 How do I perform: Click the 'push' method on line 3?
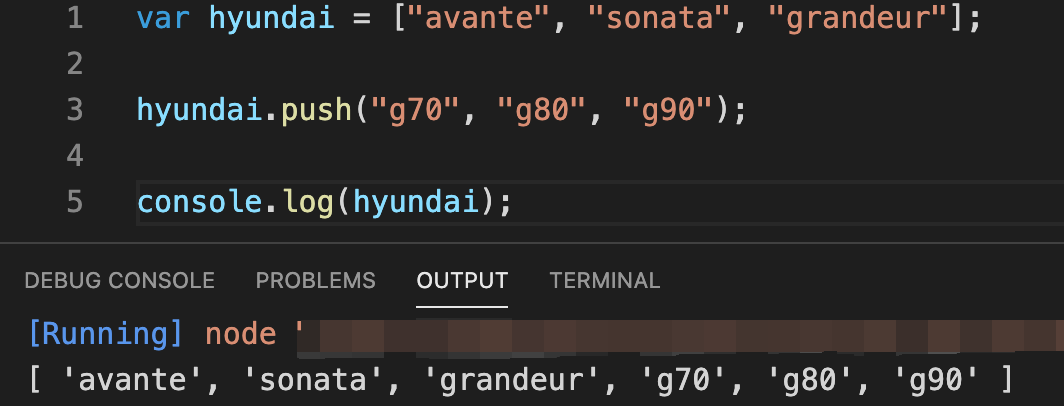point(316,110)
